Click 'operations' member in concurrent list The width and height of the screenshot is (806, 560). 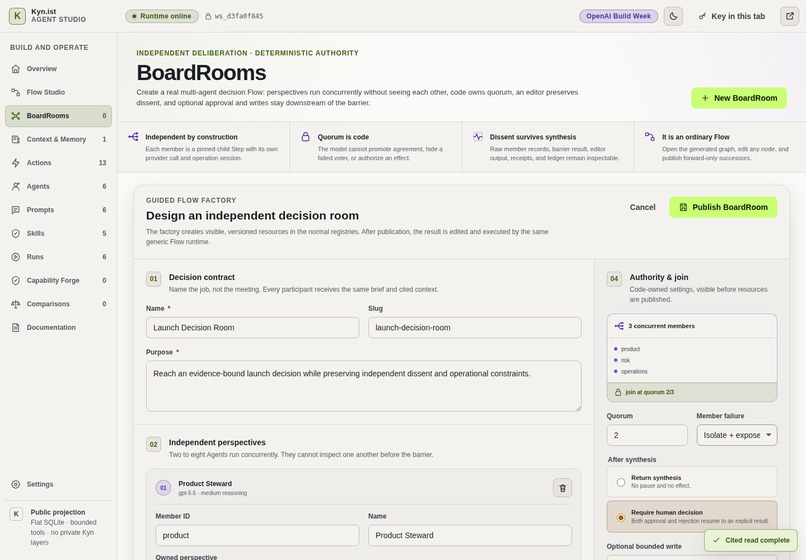tap(634, 372)
